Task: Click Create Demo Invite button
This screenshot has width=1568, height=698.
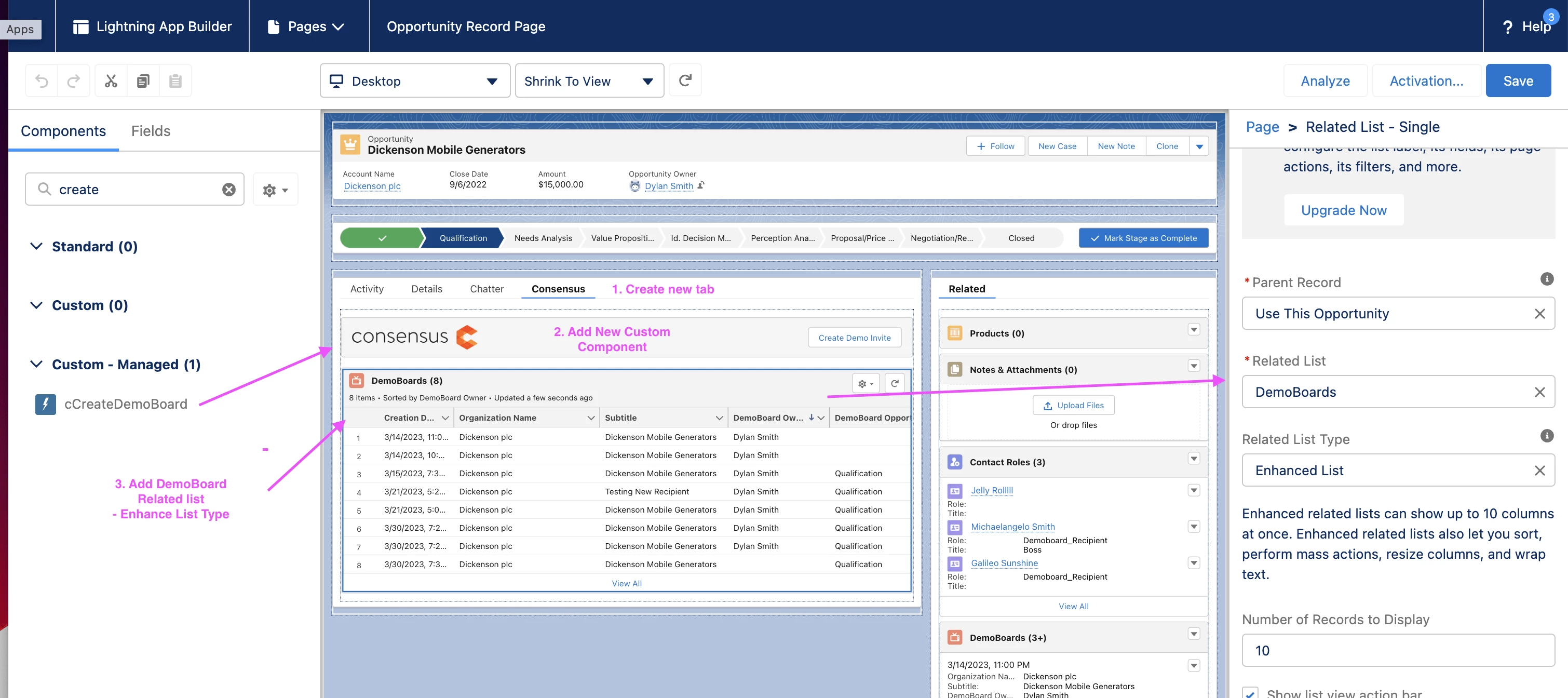Action: point(854,338)
